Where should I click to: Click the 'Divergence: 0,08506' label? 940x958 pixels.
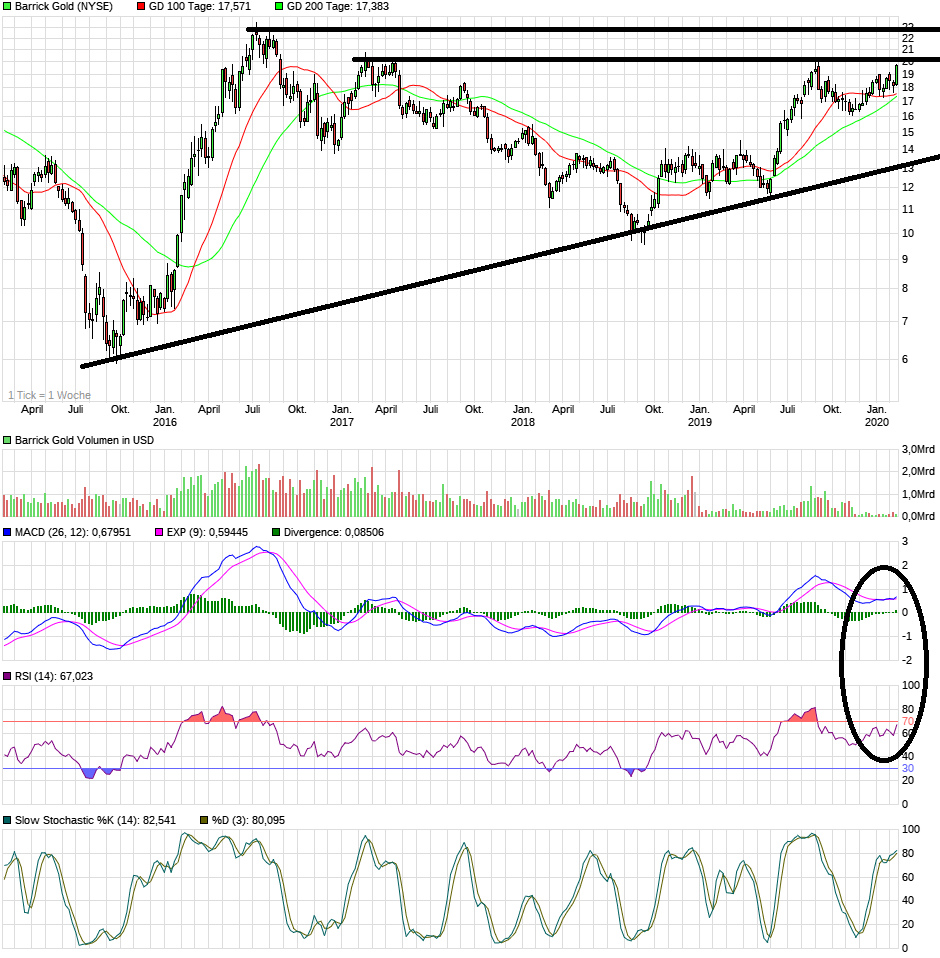click(x=333, y=533)
